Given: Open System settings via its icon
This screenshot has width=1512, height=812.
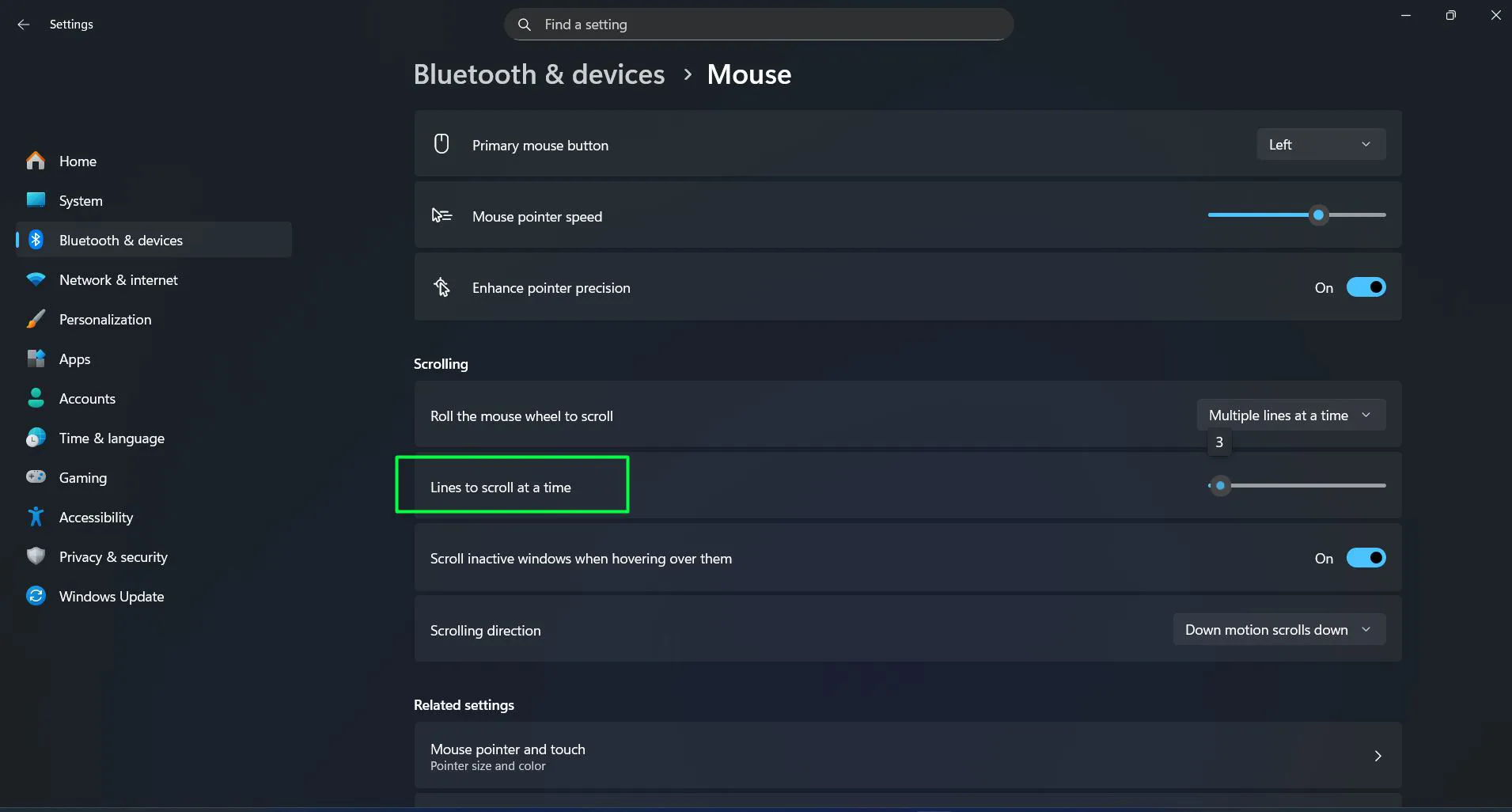Looking at the screenshot, I should pyautogui.click(x=36, y=200).
